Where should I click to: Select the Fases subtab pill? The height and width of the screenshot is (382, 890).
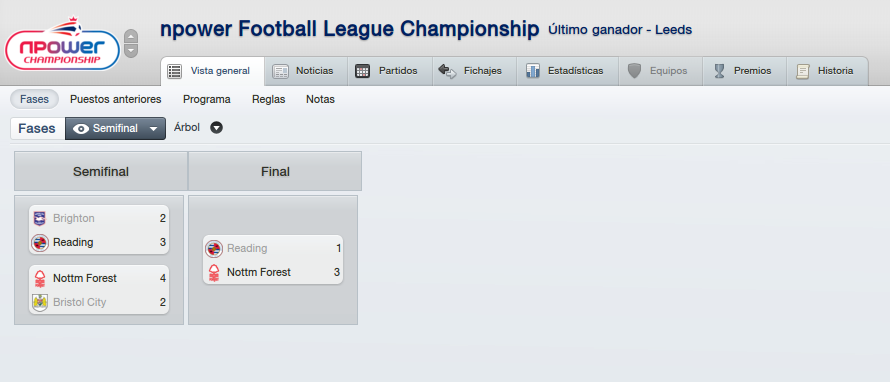click(34, 99)
